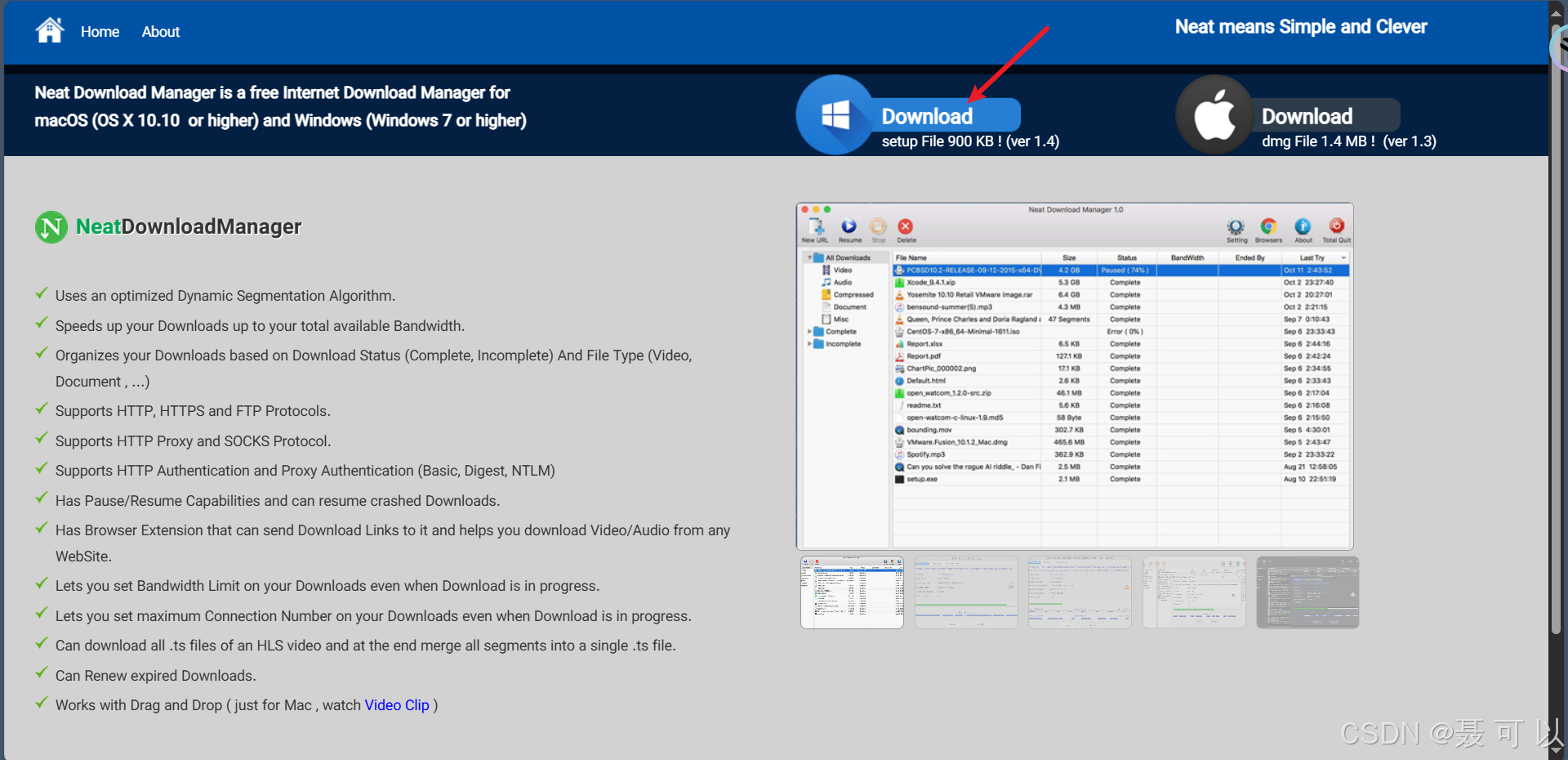Click the Ended By column header in screenshot
Viewport: 1568px width, 760px height.
click(x=1249, y=257)
